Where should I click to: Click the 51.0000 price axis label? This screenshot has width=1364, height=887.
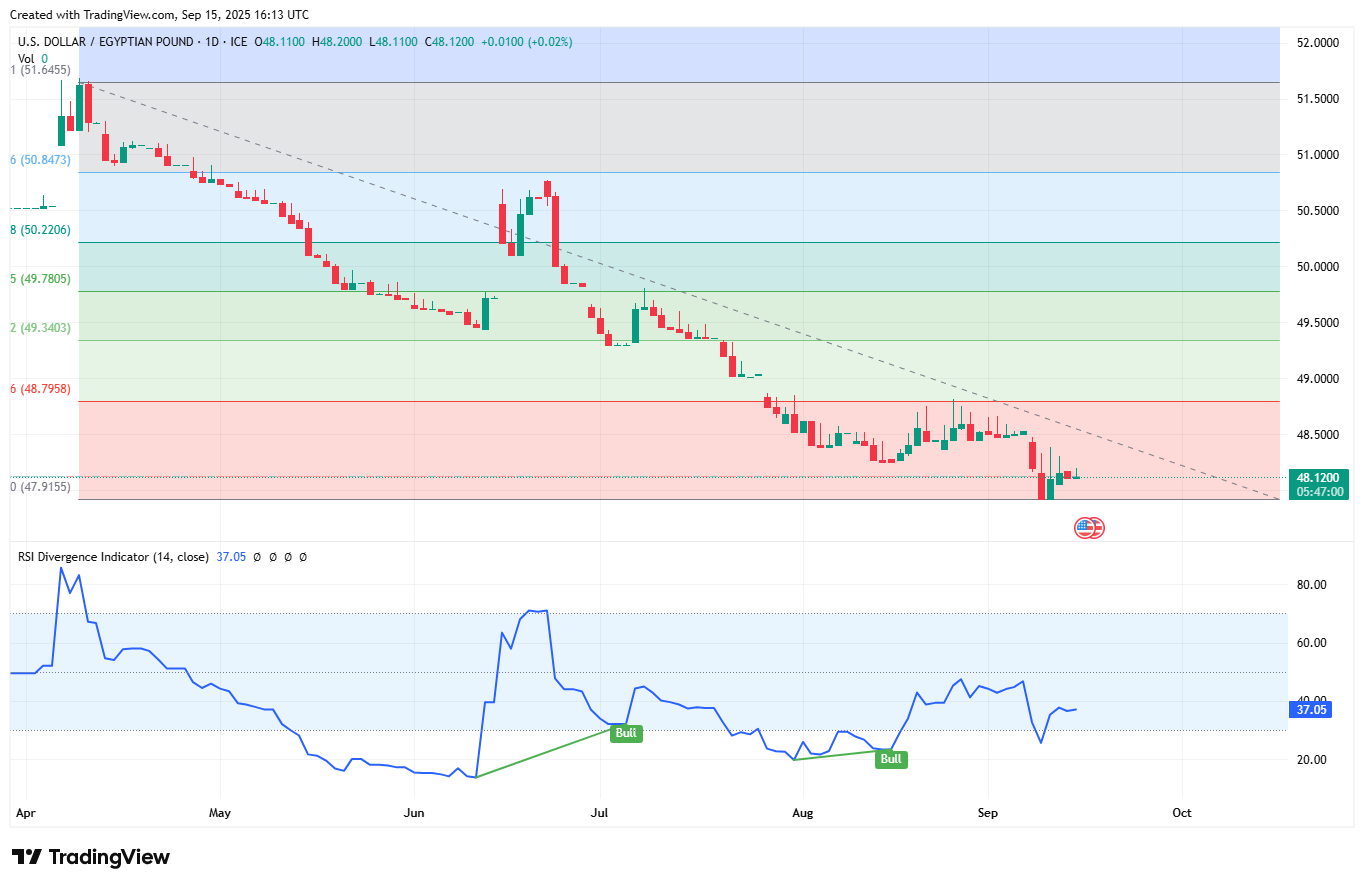(1316, 155)
